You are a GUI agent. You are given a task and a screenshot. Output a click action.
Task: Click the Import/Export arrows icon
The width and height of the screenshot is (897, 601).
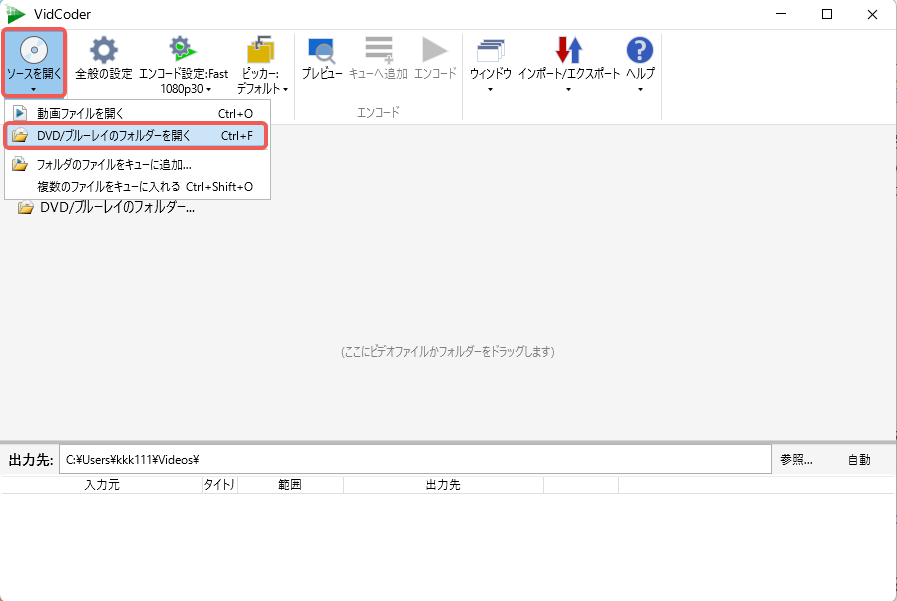point(568,50)
